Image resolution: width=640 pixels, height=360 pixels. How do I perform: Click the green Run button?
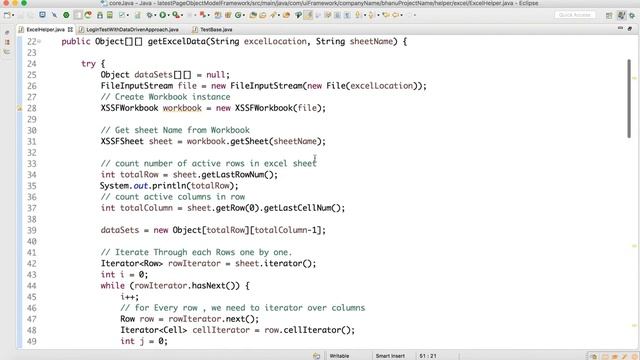pos(162,15)
